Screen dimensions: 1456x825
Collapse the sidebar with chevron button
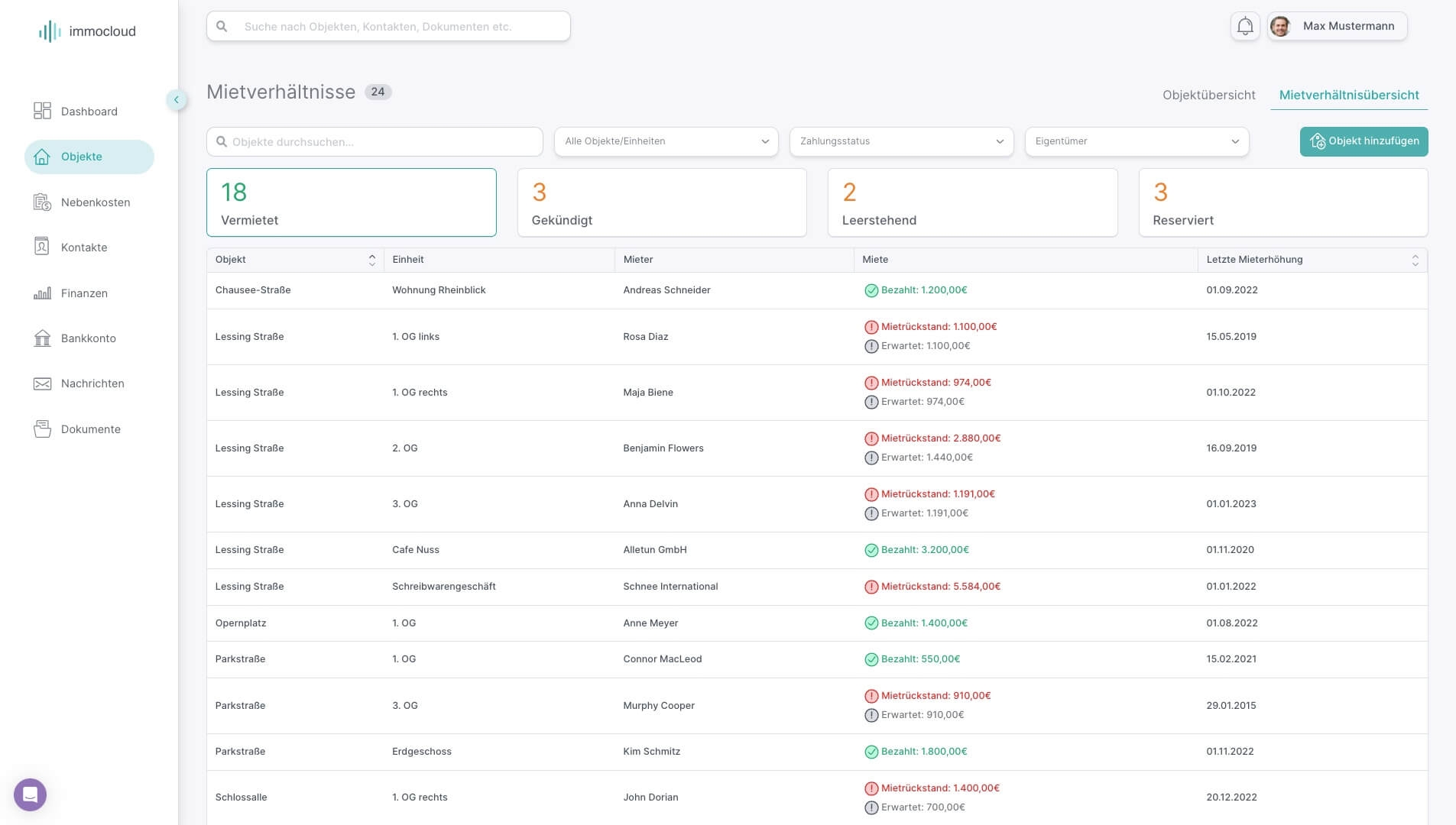(x=177, y=99)
